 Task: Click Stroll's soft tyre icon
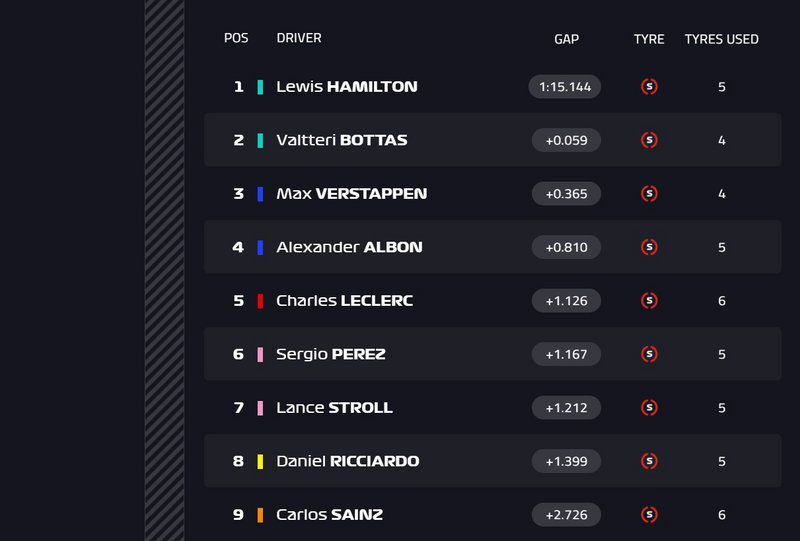coord(649,408)
